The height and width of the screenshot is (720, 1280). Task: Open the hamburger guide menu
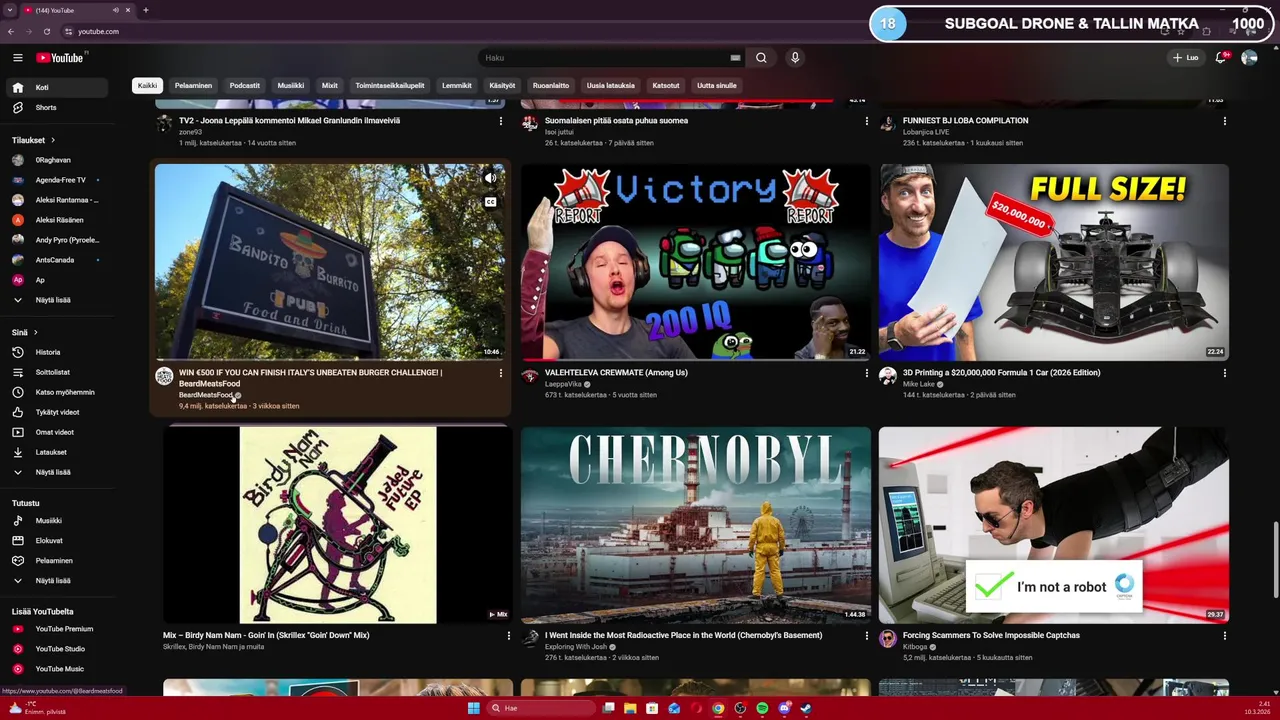tap(17, 58)
